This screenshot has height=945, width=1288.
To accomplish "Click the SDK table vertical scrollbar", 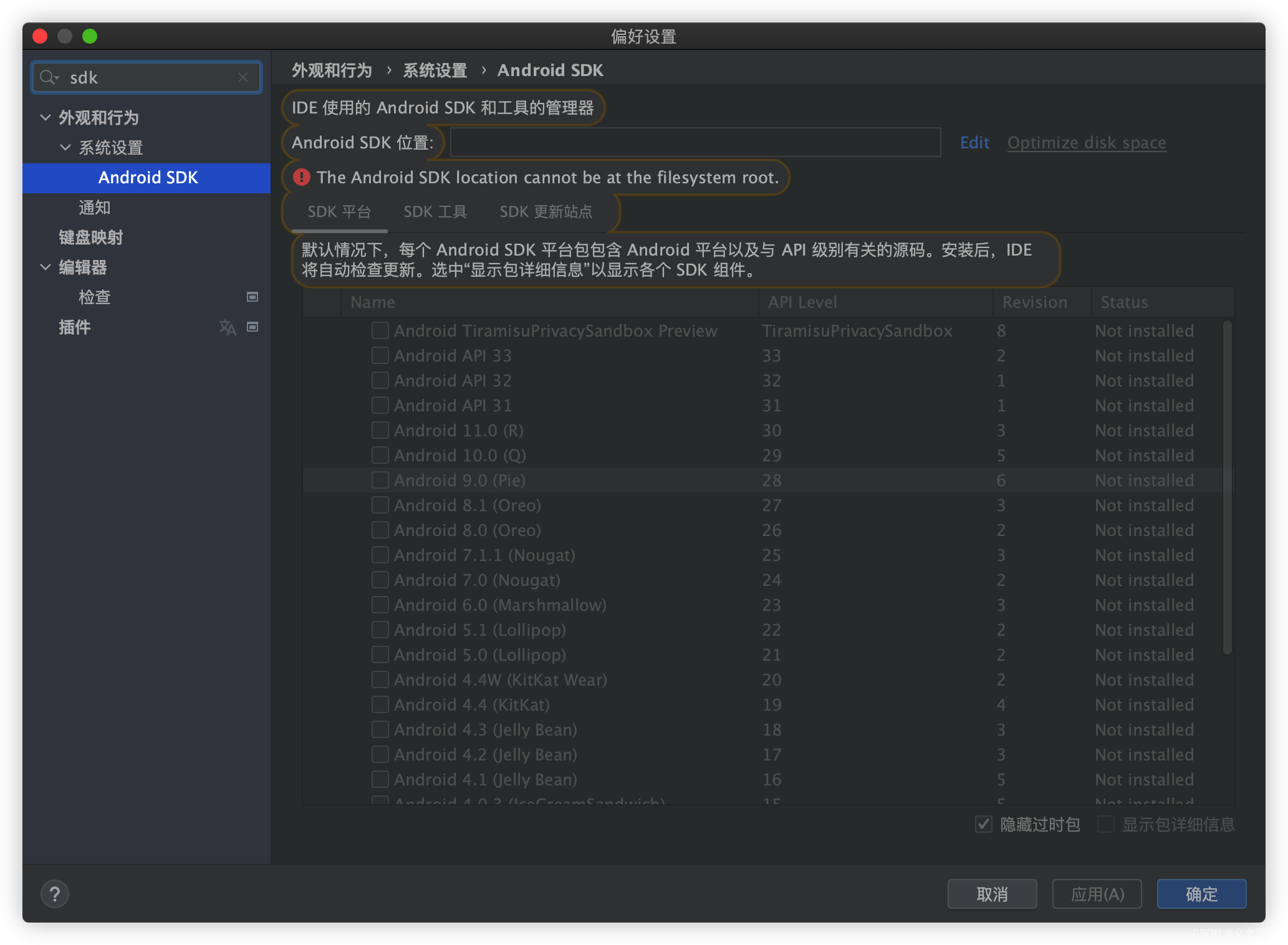I will tap(1227, 487).
